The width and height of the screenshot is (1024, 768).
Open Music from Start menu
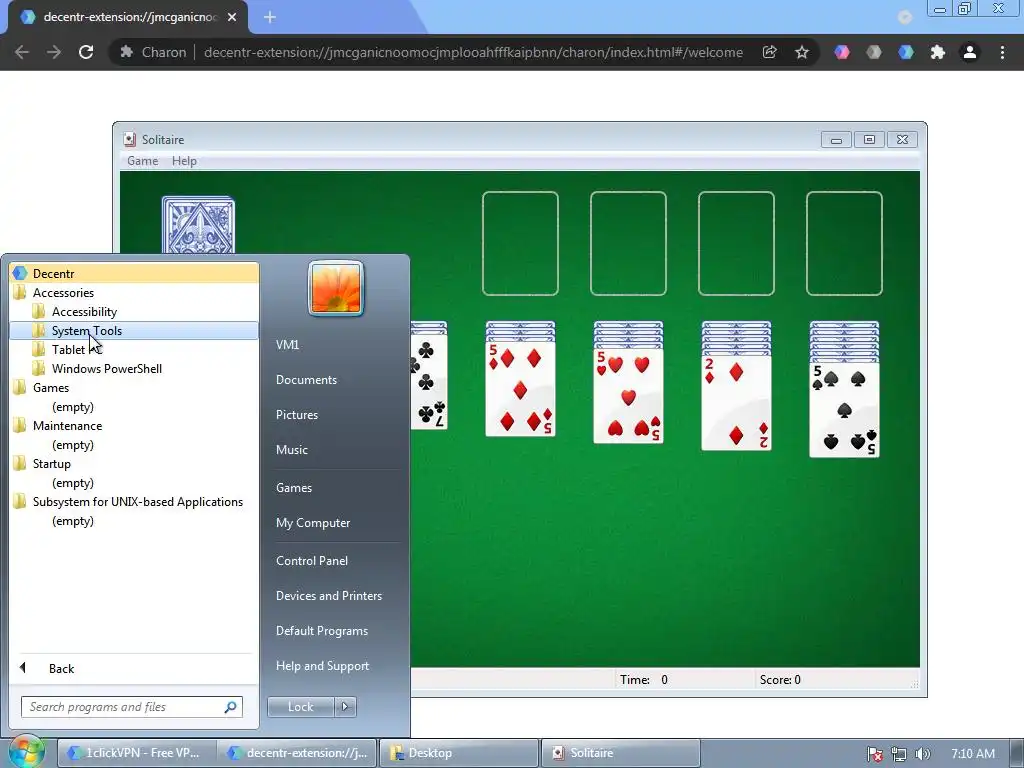(291, 449)
